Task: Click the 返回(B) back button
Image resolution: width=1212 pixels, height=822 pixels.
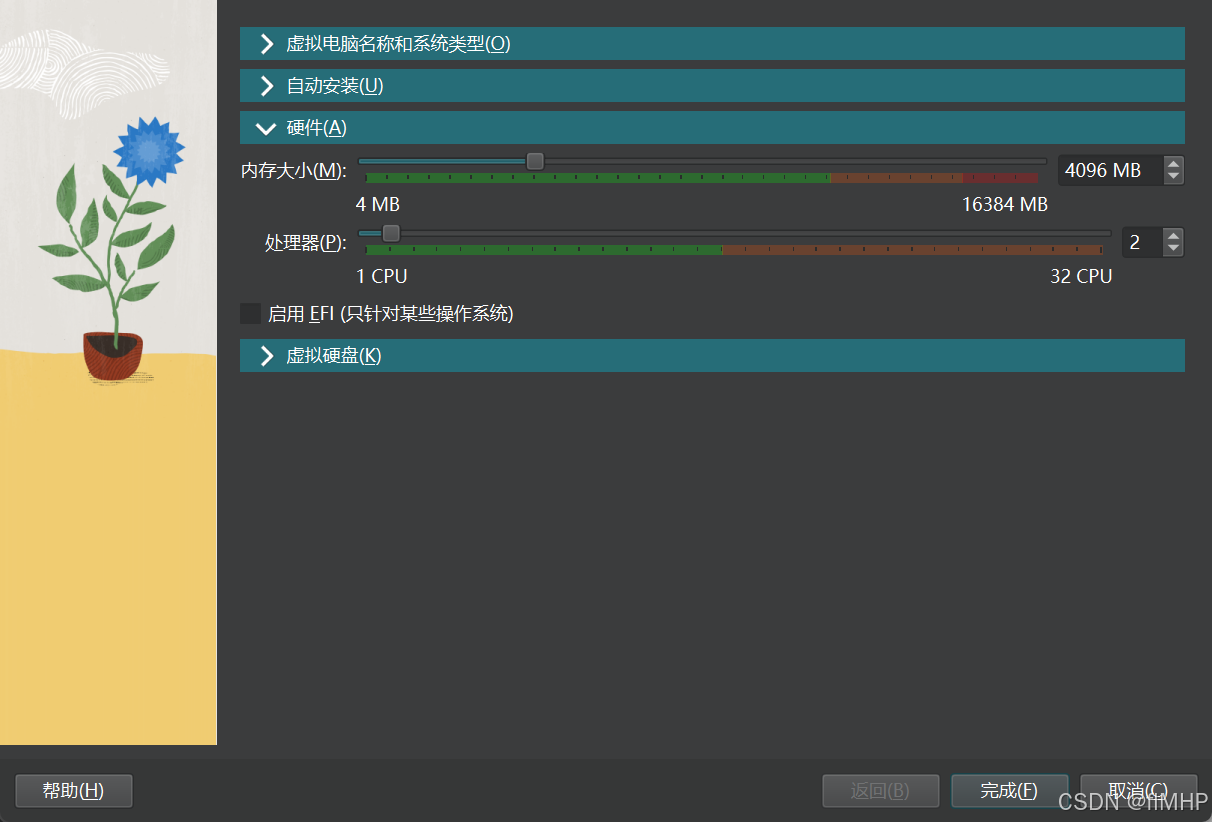Action: coord(880,791)
